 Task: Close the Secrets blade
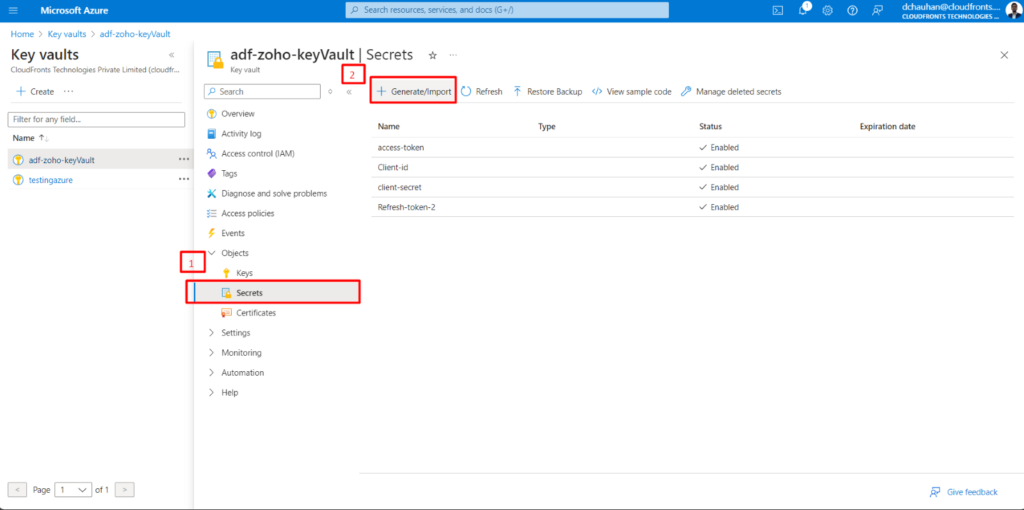1004,56
